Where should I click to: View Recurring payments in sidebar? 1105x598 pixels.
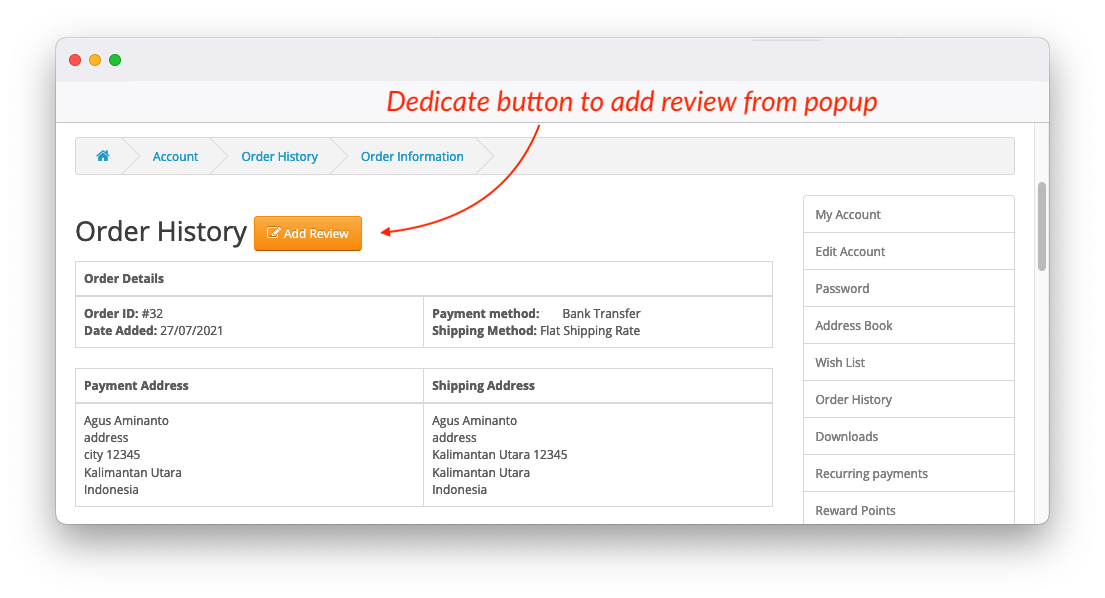point(871,473)
